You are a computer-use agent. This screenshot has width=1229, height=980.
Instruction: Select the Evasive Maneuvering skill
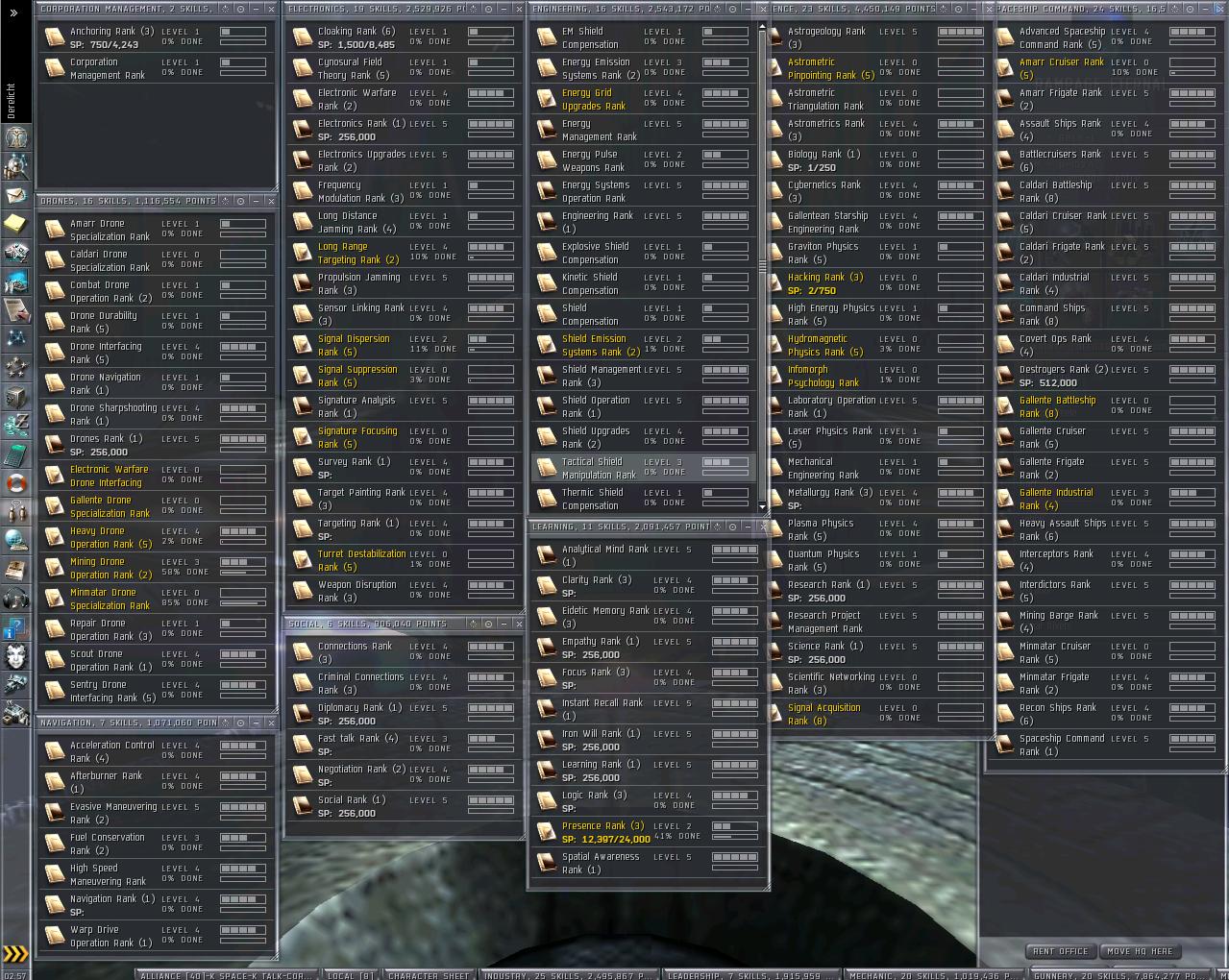[x=157, y=813]
